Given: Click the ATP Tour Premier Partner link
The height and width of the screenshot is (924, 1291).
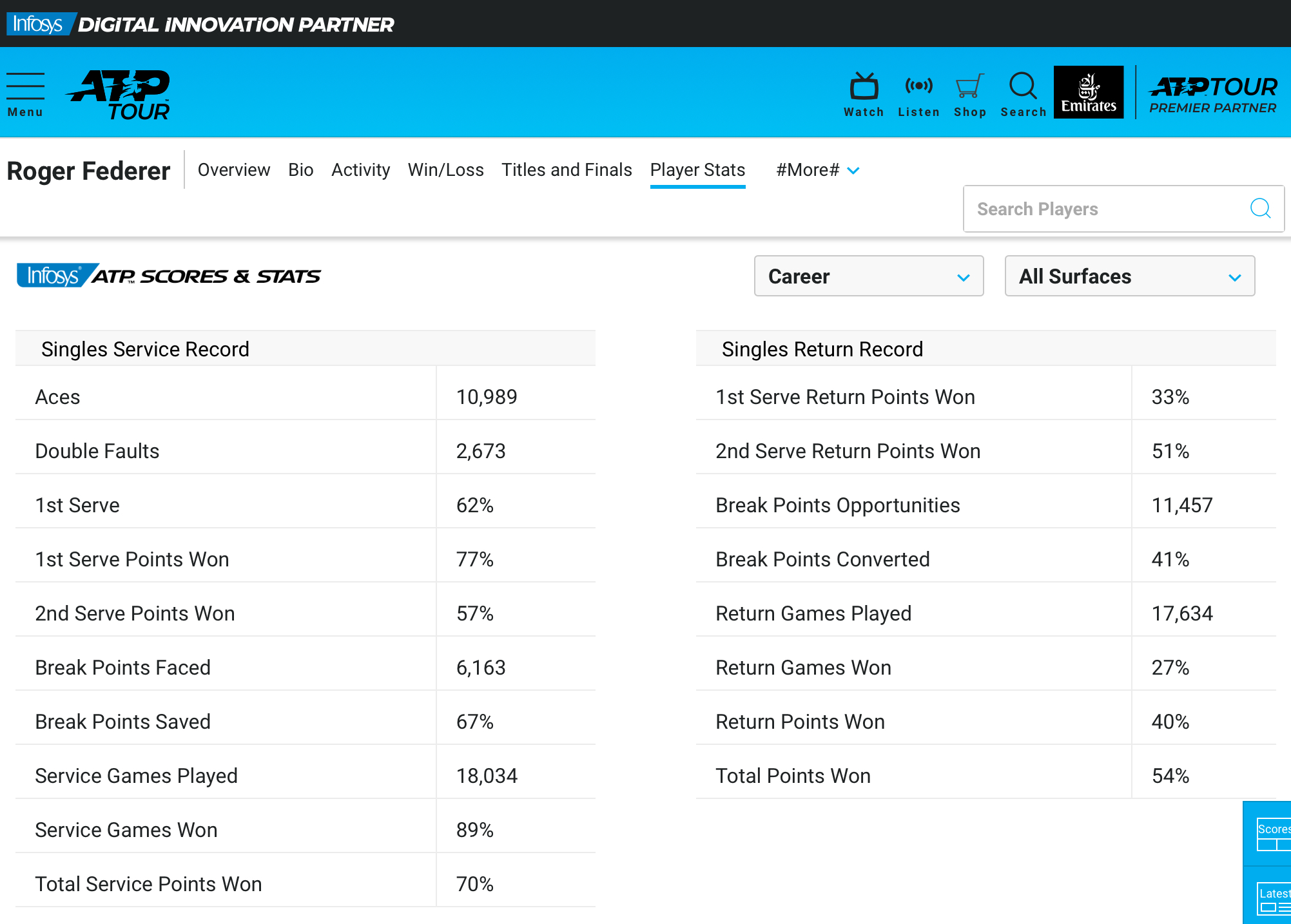Looking at the screenshot, I should pyautogui.click(x=1212, y=94).
